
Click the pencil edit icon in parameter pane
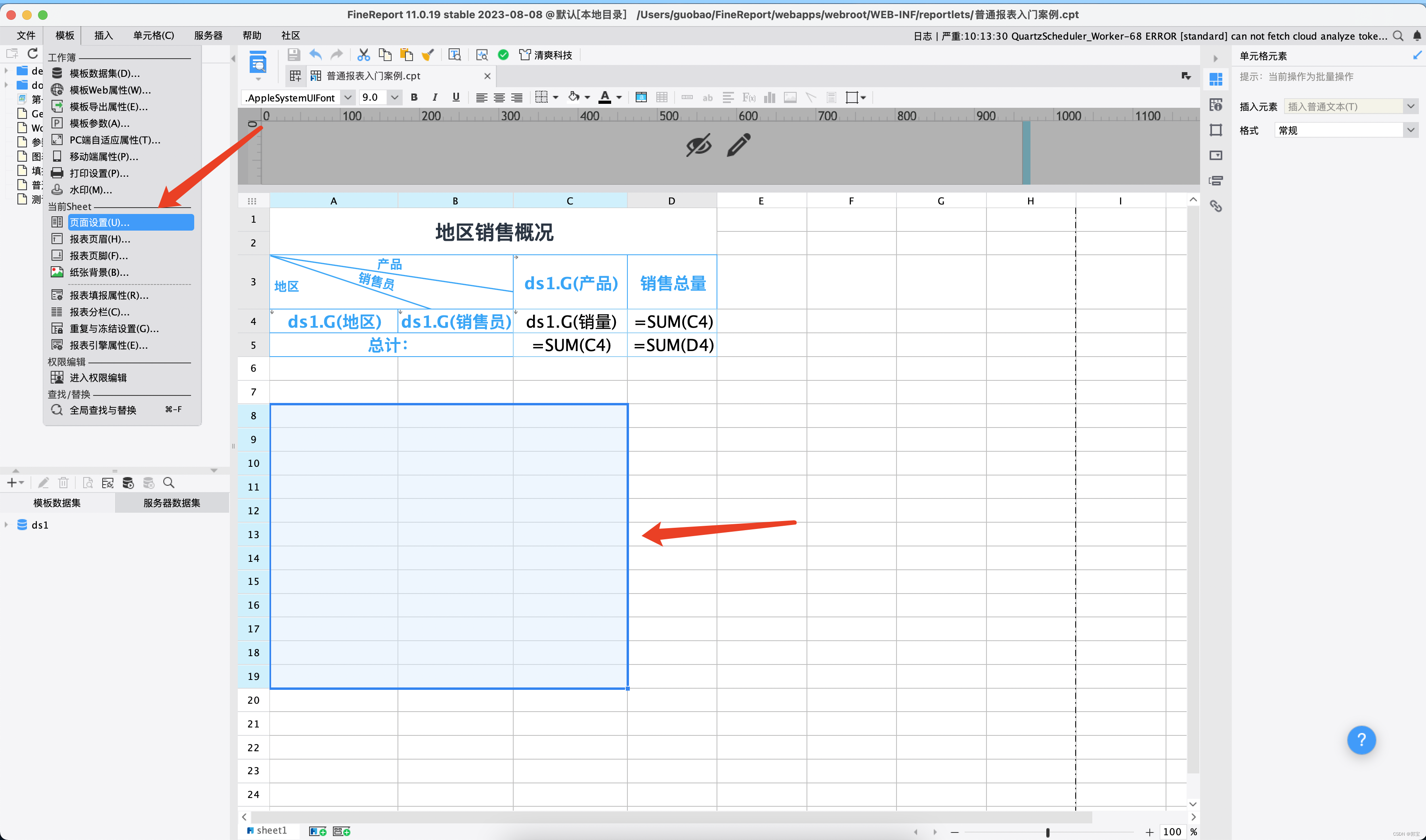pyautogui.click(x=739, y=145)
